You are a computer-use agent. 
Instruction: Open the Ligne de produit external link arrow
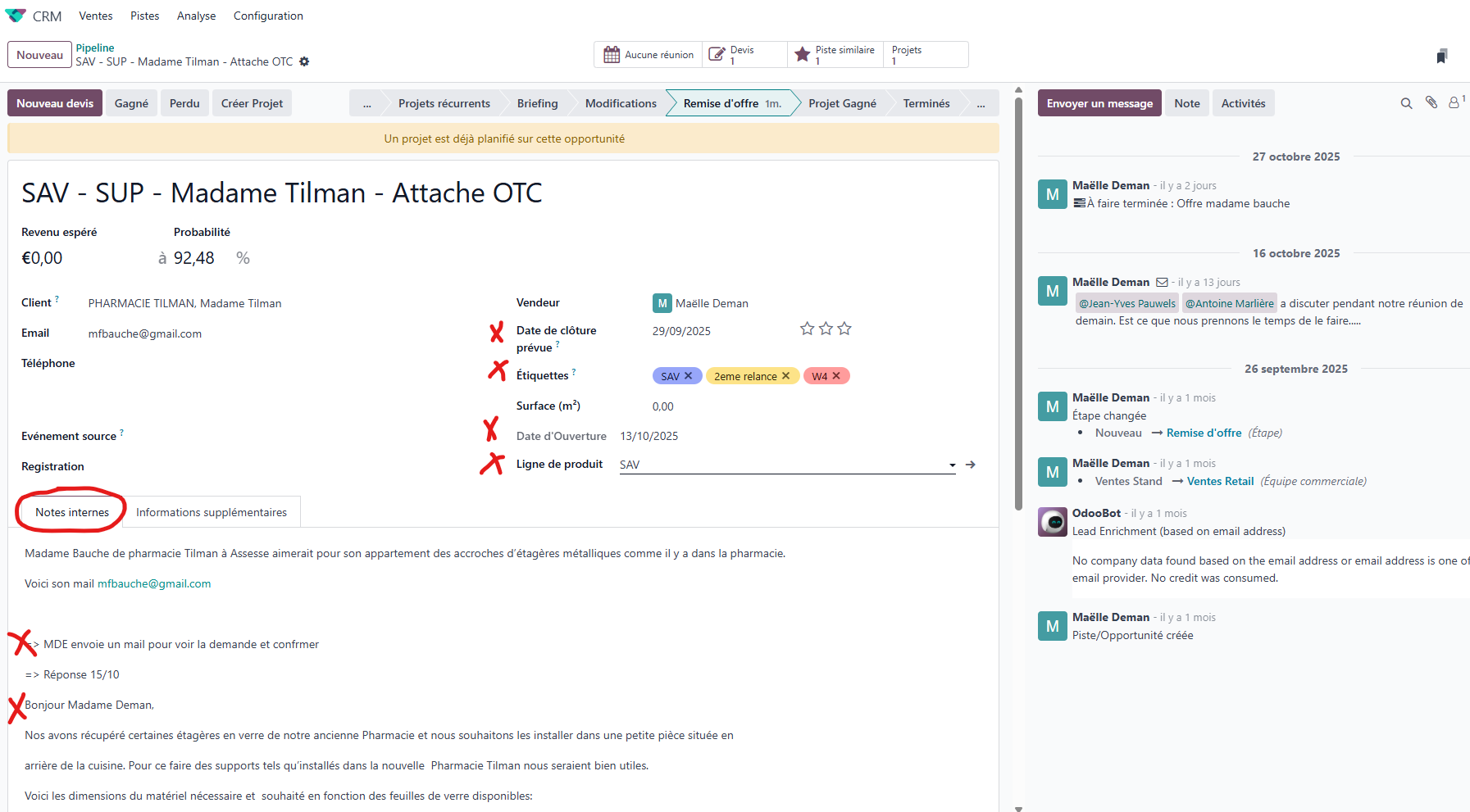[x=971, y=465]
